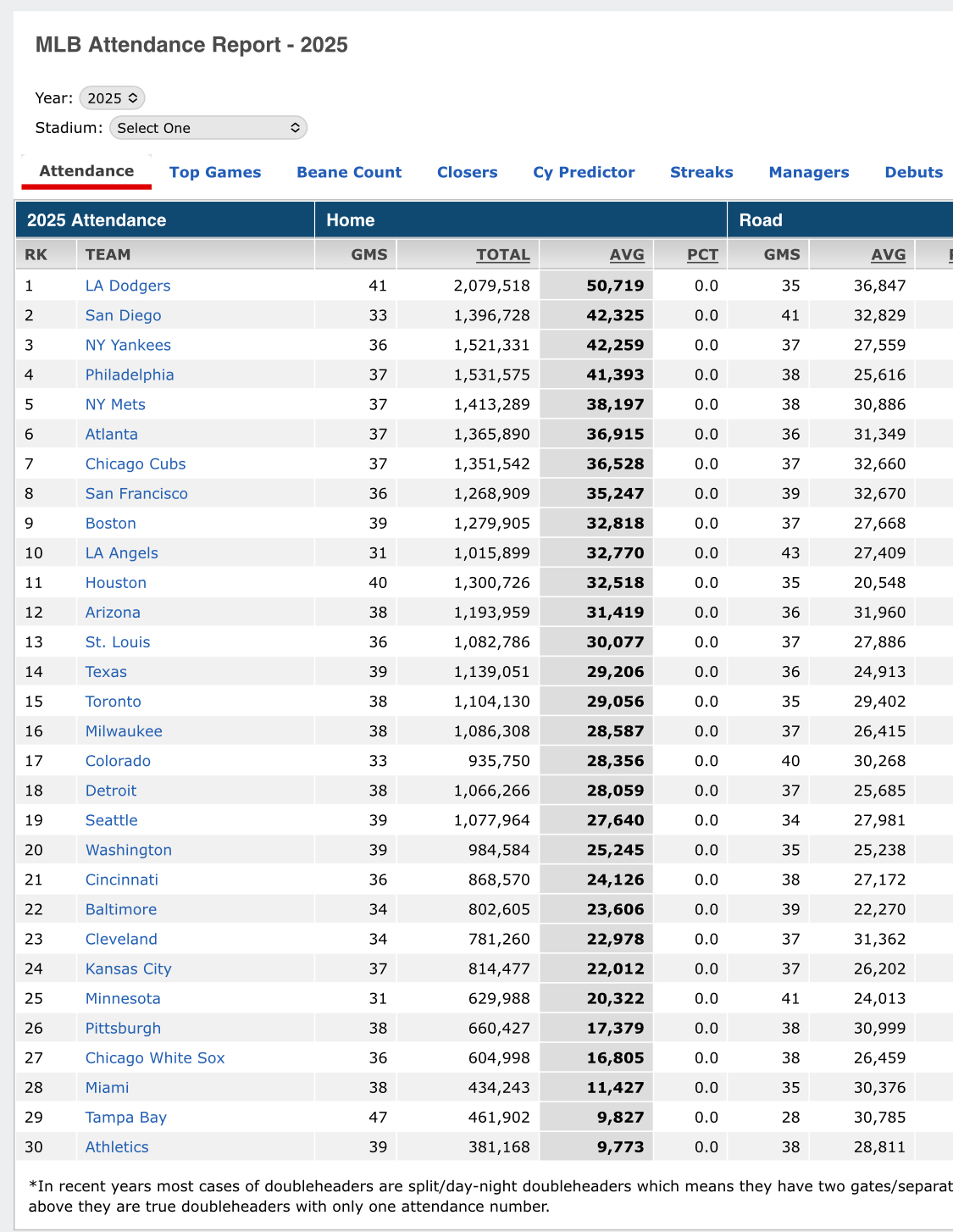
Task: Open the Beane Count tab
Action: [x=349, y=172]
